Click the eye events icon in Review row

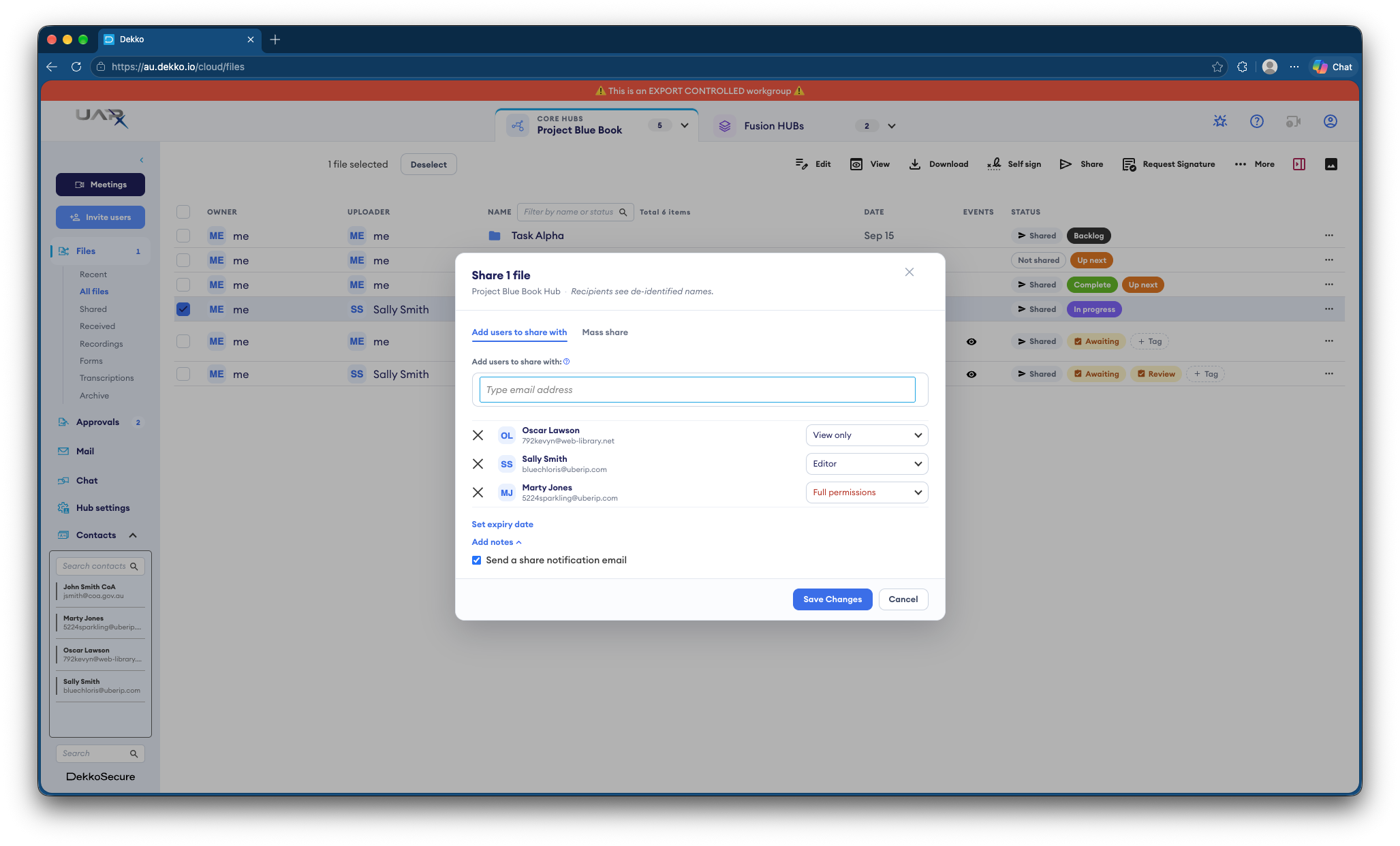click(971, 375)
